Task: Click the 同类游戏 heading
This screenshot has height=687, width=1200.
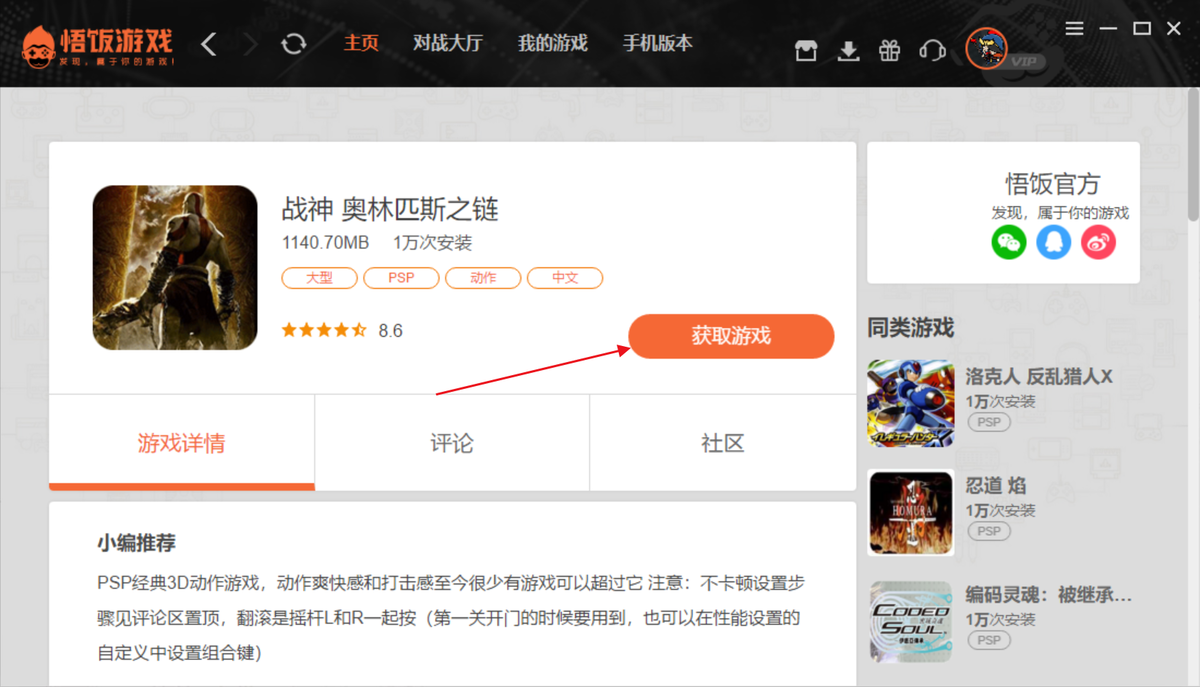Action: (x=911, y=327)
